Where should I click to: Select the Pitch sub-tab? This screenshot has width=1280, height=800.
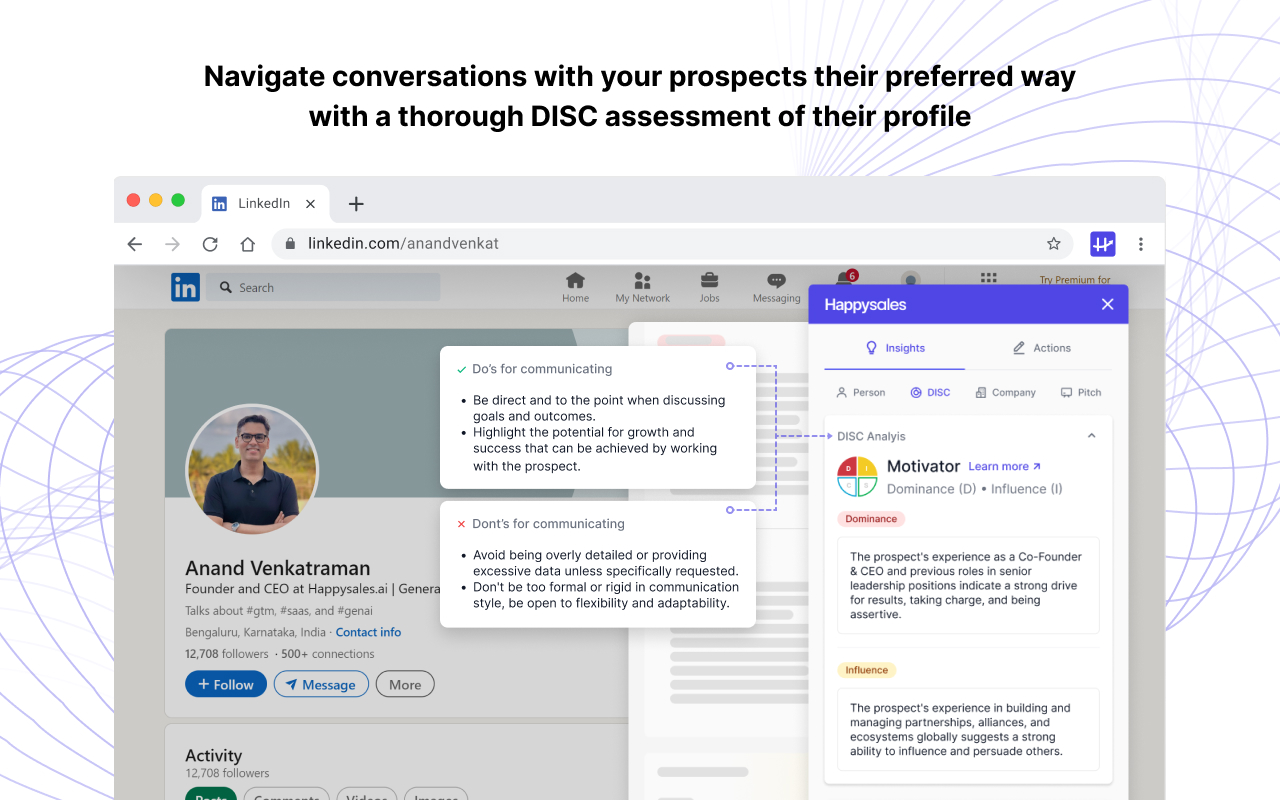tap(1081, 393)
